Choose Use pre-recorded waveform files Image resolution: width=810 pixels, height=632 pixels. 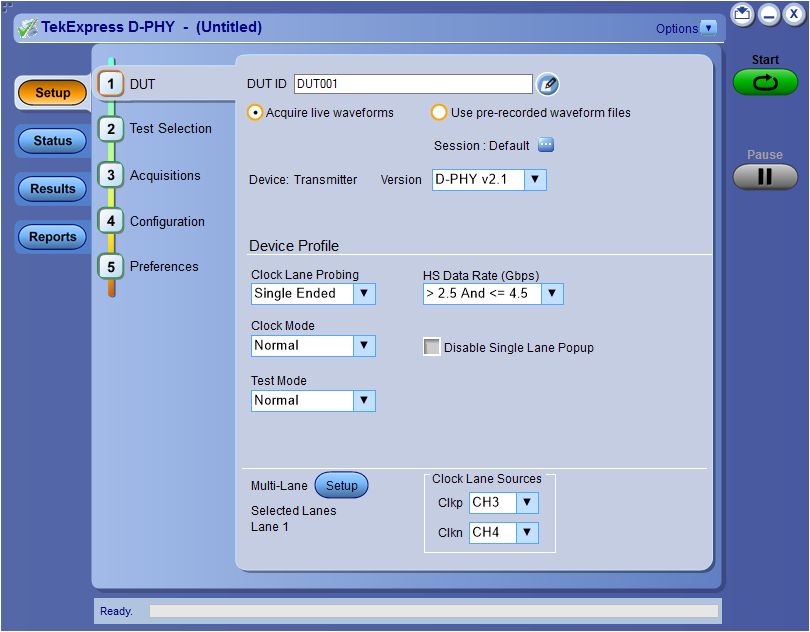(x=439, y=113)
